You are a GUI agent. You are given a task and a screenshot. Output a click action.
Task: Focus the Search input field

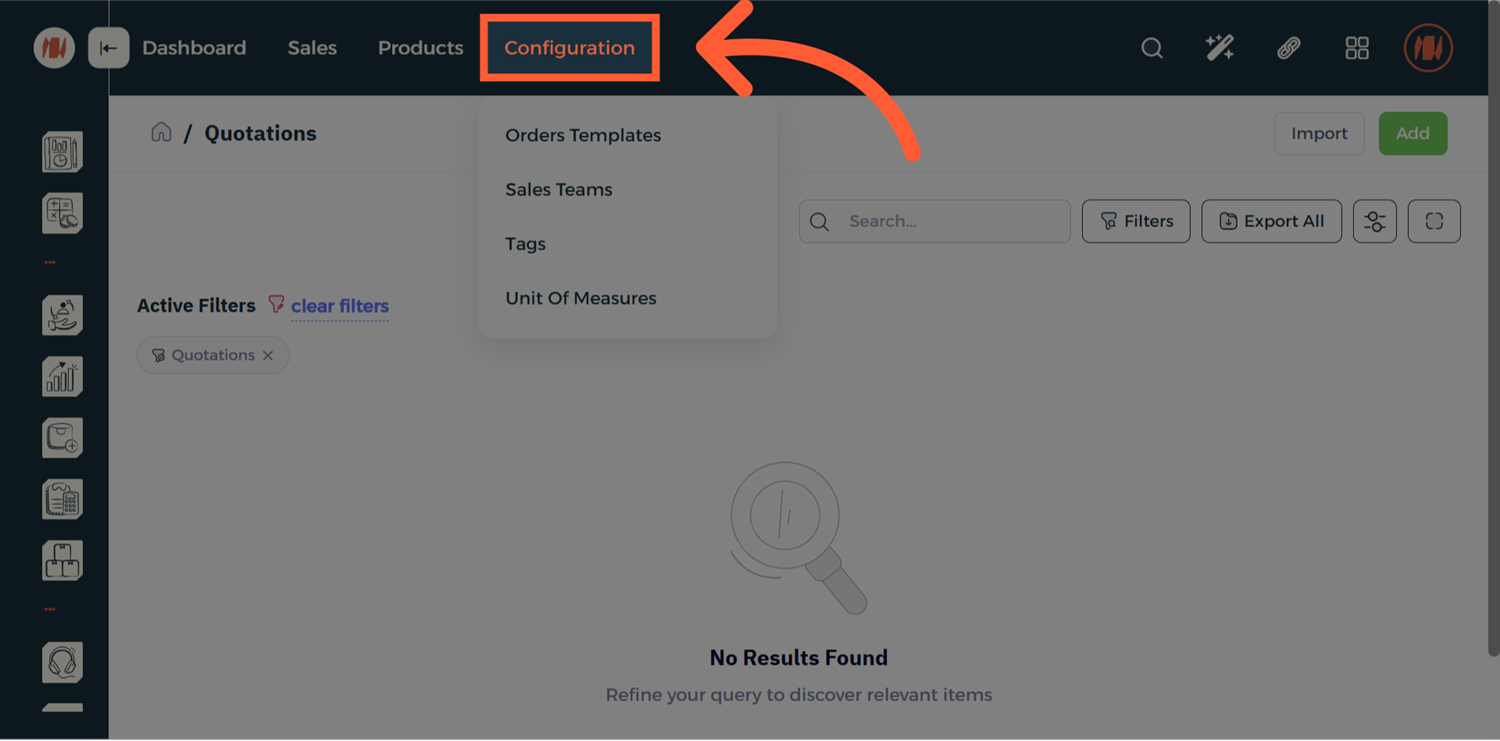click(x=950, y=221)
